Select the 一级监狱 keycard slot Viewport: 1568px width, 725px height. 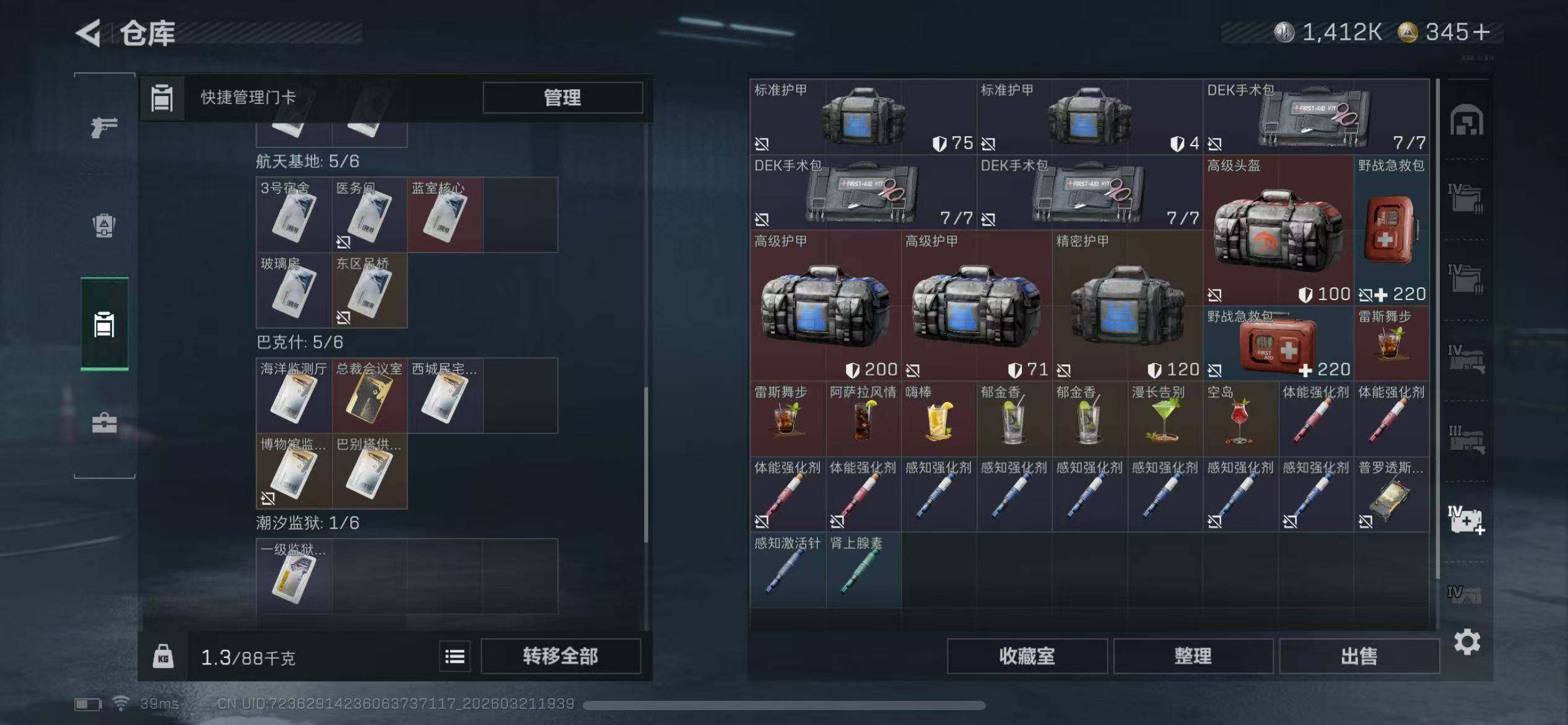(294, 576)
